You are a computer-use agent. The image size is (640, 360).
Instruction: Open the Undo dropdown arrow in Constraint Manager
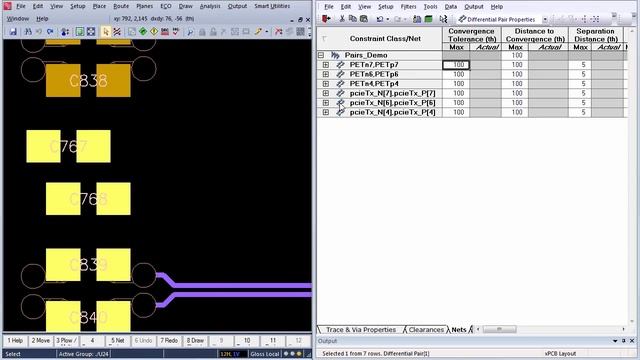click(387, 19)
